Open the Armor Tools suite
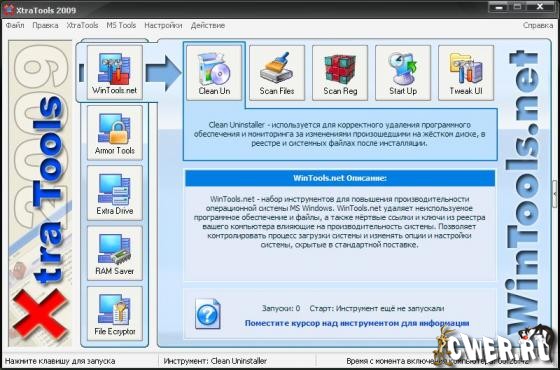This screenshot has width=560, height=370. [115, 132]
